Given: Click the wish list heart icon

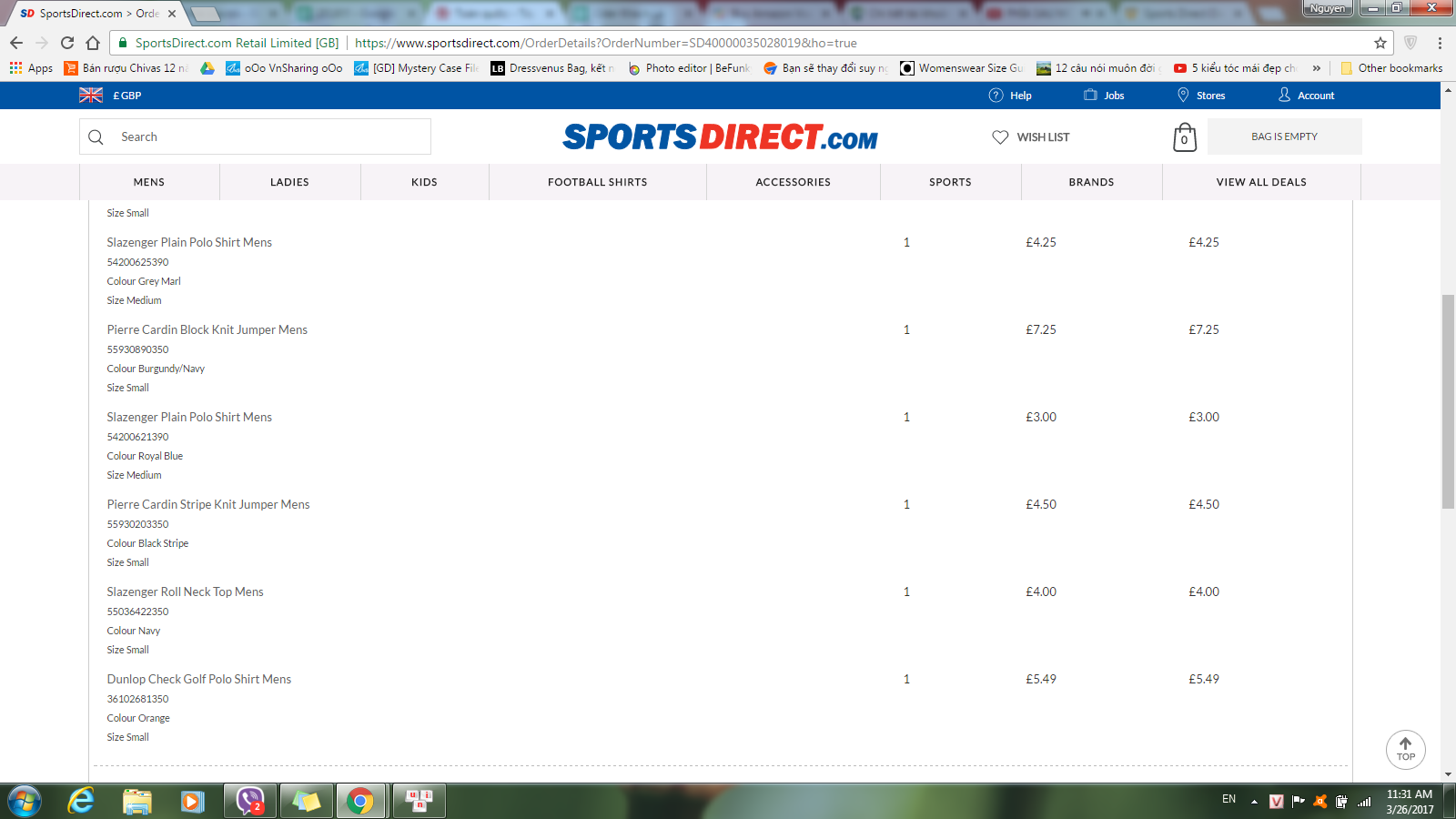Looking at the screenshot, I should [1000, 137].
